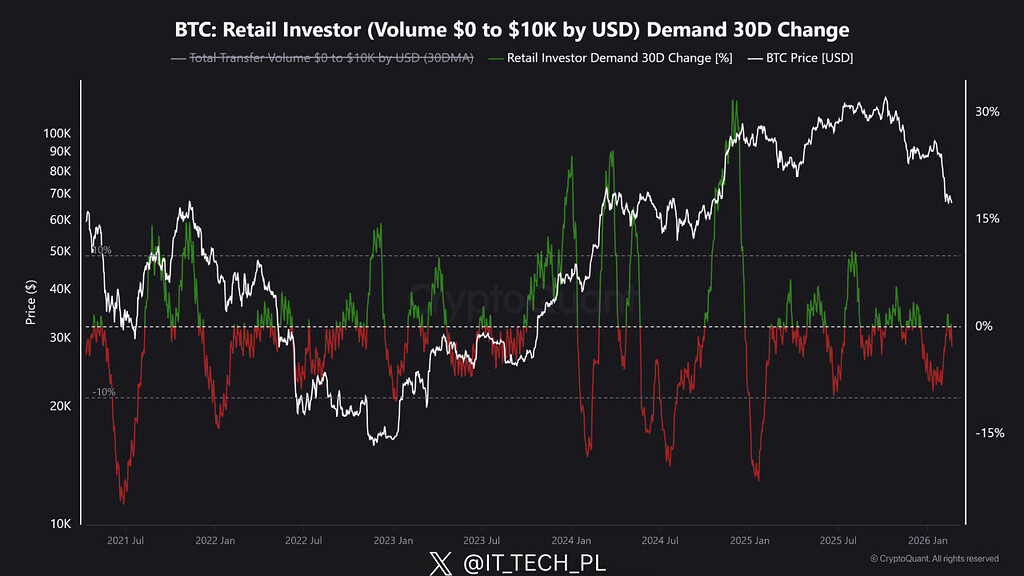Click the 30% label on right axis

988,112
